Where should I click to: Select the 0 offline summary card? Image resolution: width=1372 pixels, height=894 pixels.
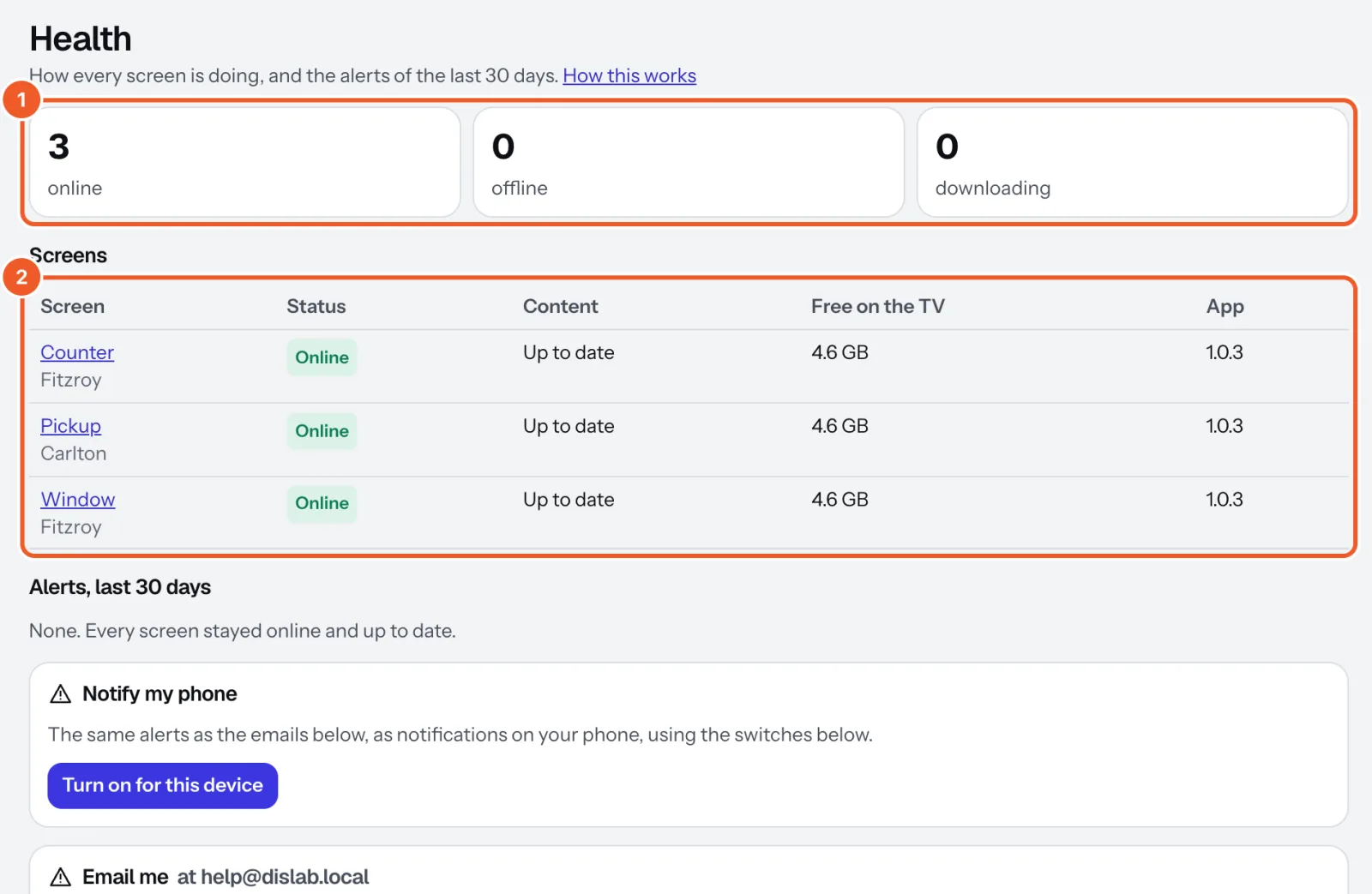click(x=689, y=162)
